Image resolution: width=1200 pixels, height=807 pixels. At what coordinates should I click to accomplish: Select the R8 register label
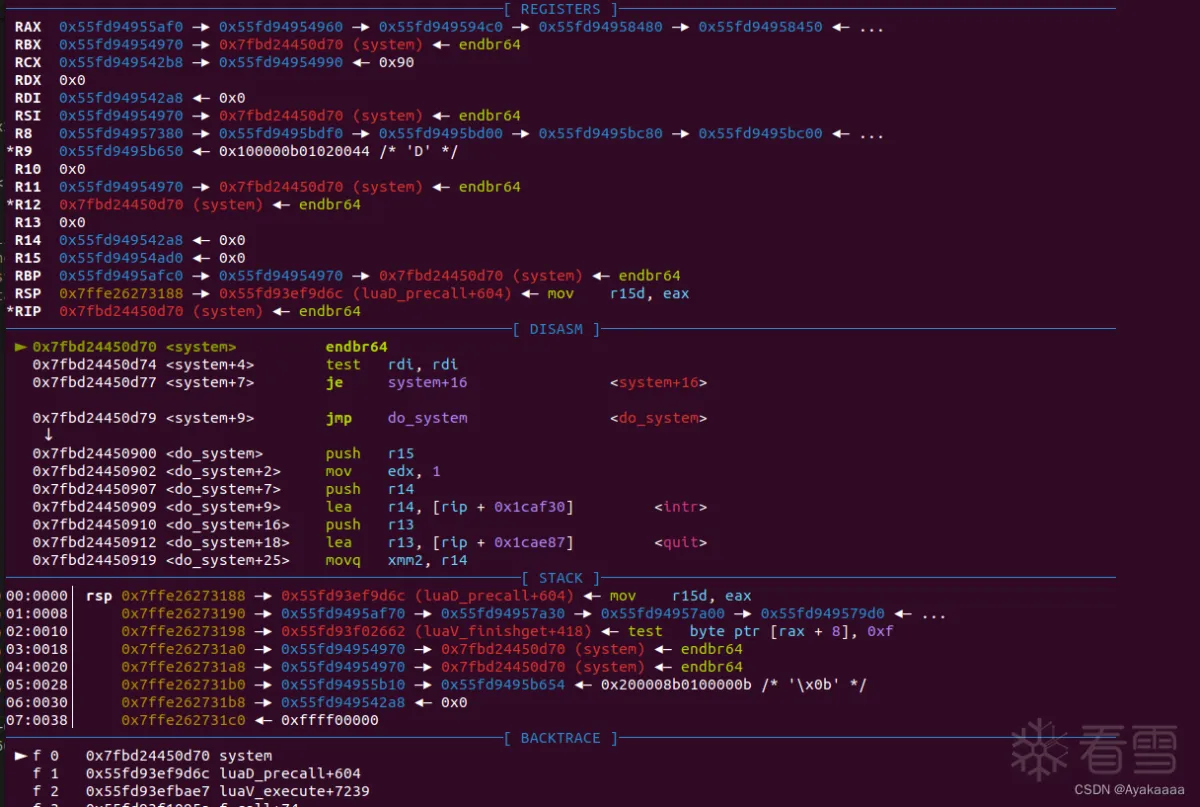(23, 134)
